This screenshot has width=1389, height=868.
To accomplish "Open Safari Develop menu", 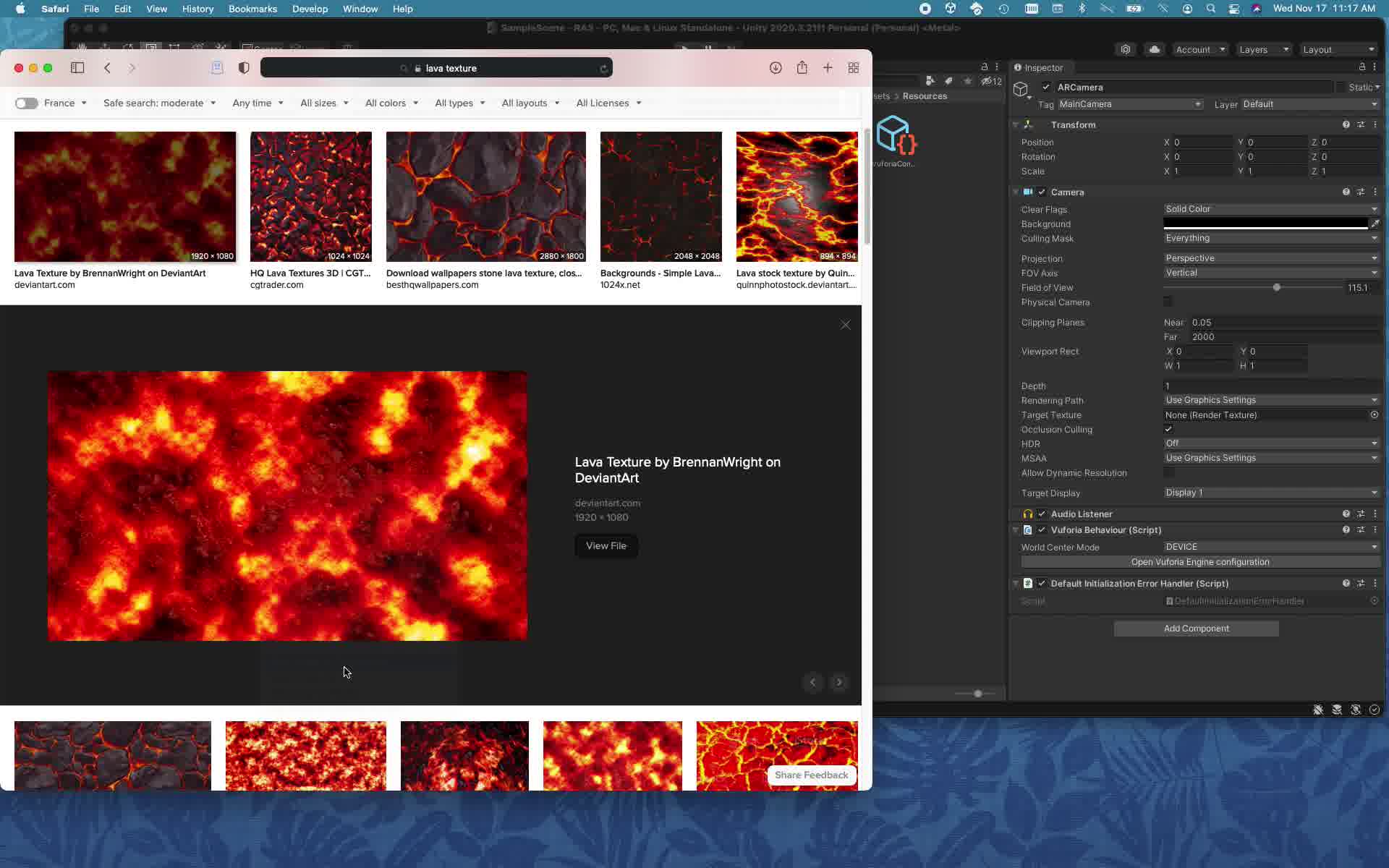I will (310, 9).
